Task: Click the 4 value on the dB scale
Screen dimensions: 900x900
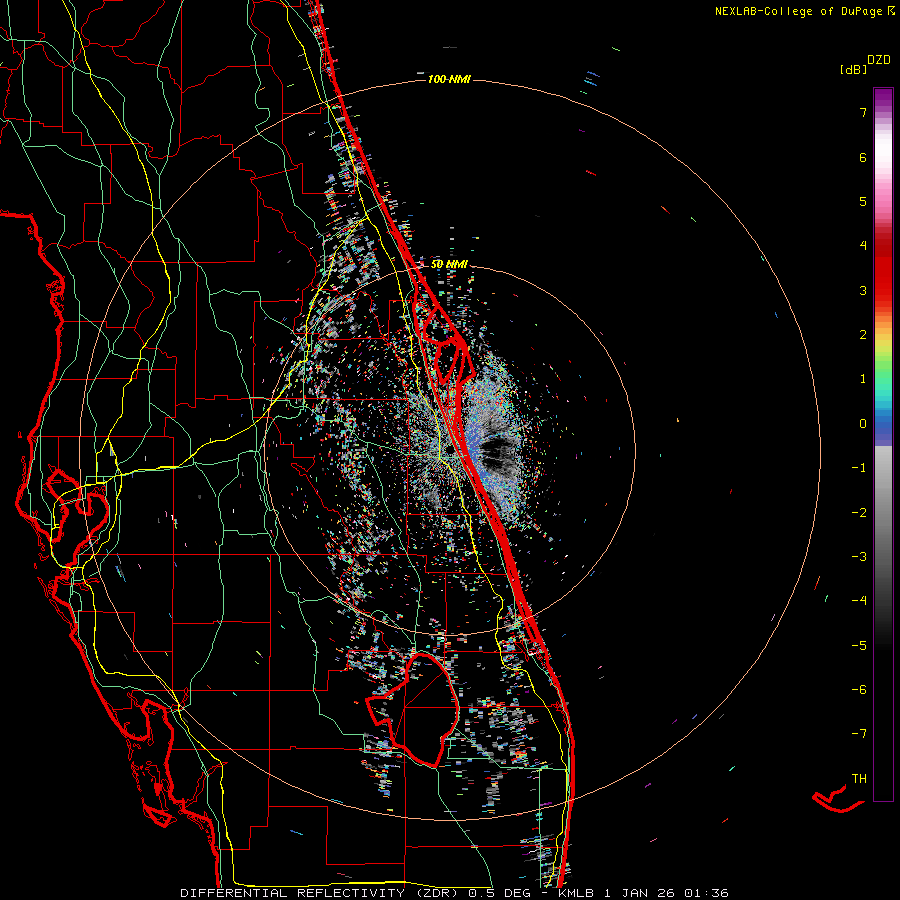Action: tap(863, 246)
